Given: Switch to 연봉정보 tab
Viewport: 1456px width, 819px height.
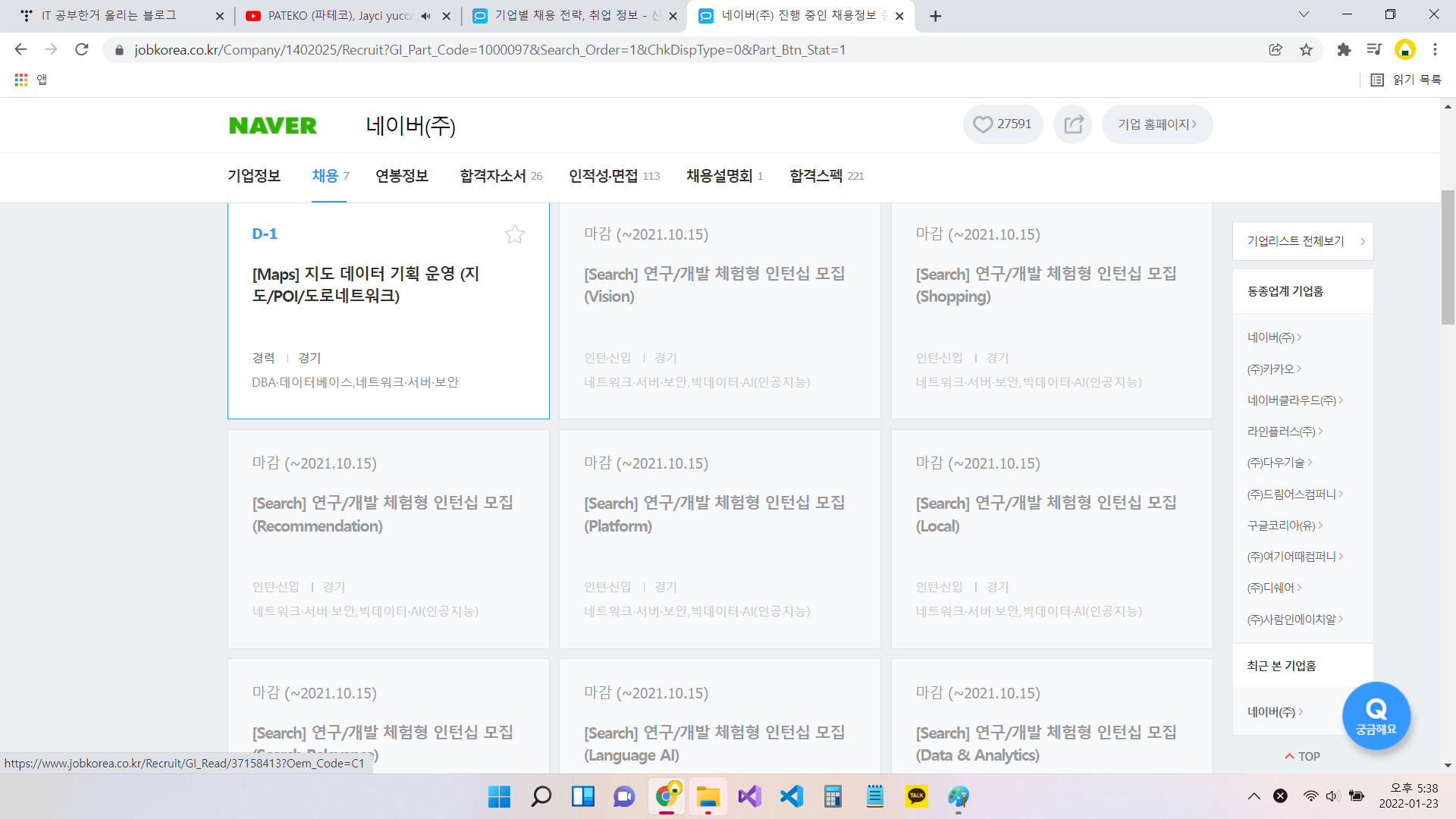Looking at the screenshot, I should pos(402,176).
